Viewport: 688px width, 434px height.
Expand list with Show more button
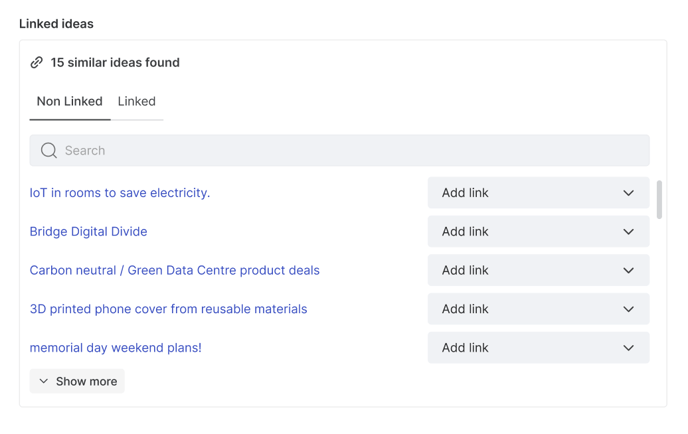coord(77,381)
